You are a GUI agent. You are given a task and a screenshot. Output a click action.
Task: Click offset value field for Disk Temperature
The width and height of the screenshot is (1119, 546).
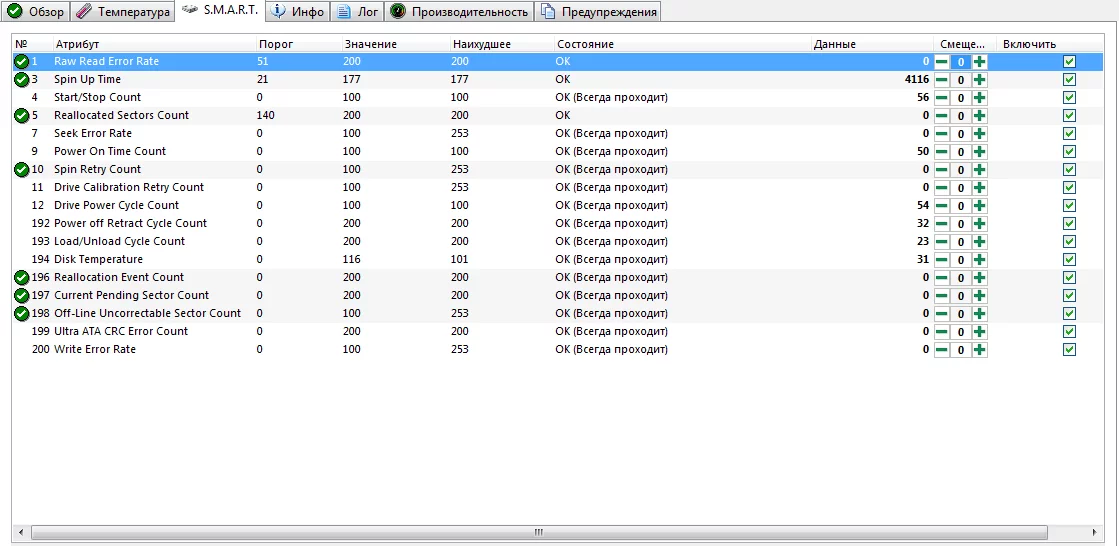tap(961, 260)
